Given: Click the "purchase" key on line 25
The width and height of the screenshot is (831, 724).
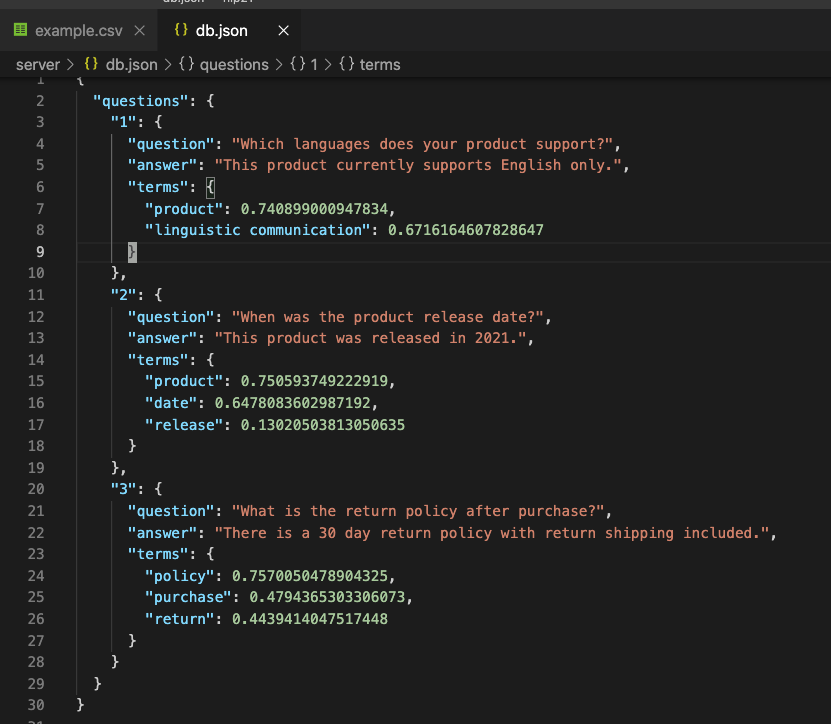Looking at the screenshot, I should click(188, 597).
